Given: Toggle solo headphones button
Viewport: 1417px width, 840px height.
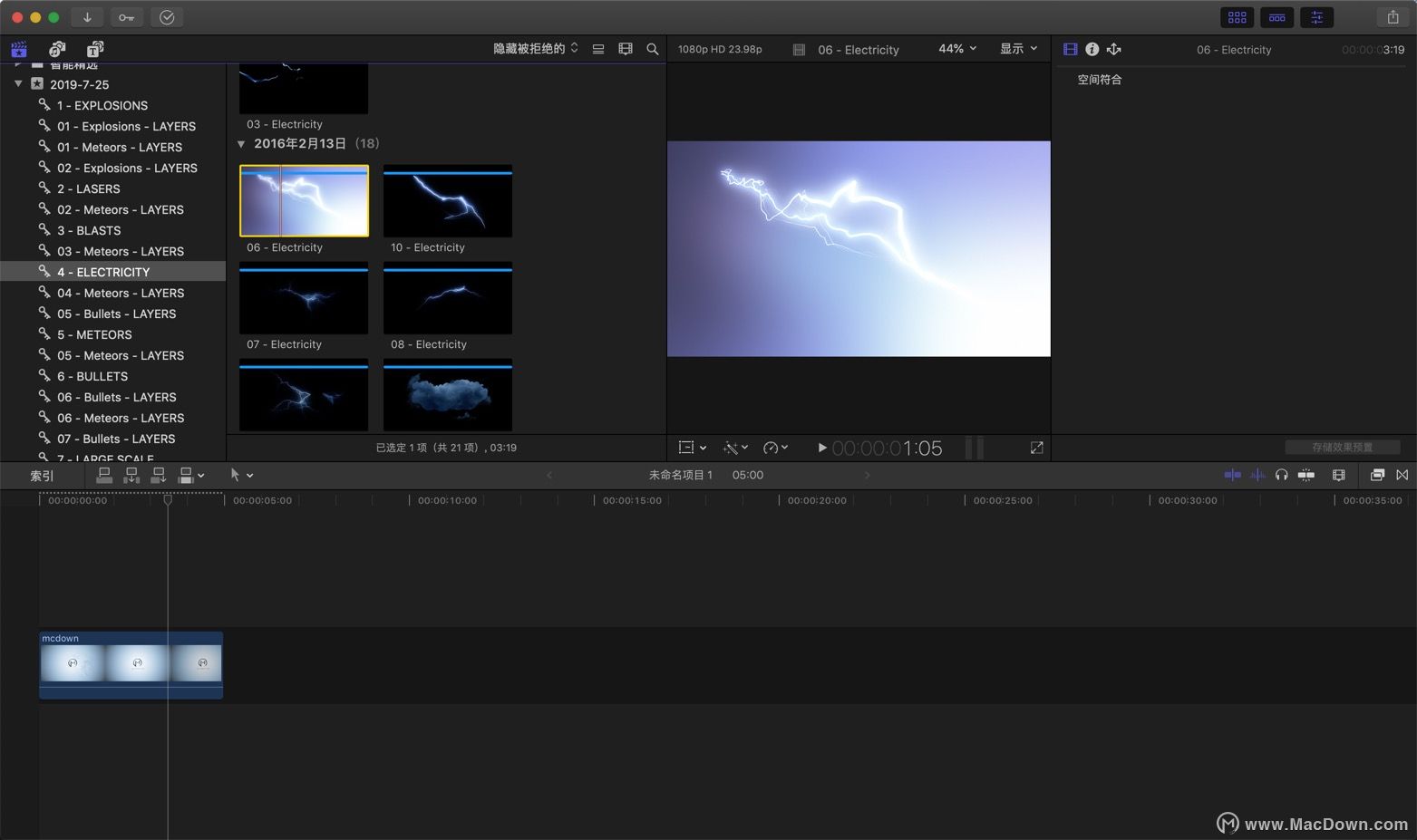Looking at the screenshot, I should click(1281, 475).
